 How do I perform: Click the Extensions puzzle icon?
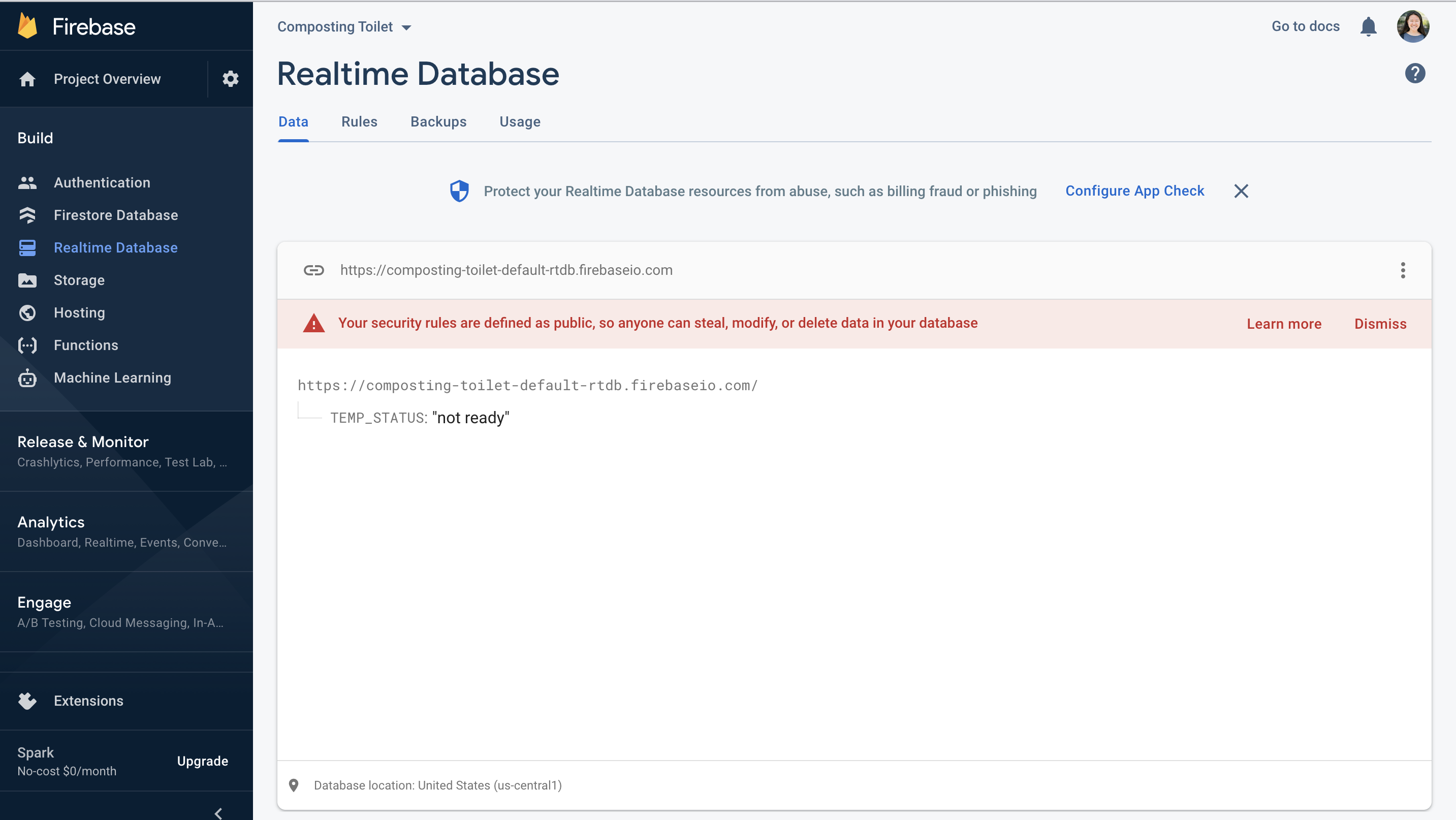[27, 701]
